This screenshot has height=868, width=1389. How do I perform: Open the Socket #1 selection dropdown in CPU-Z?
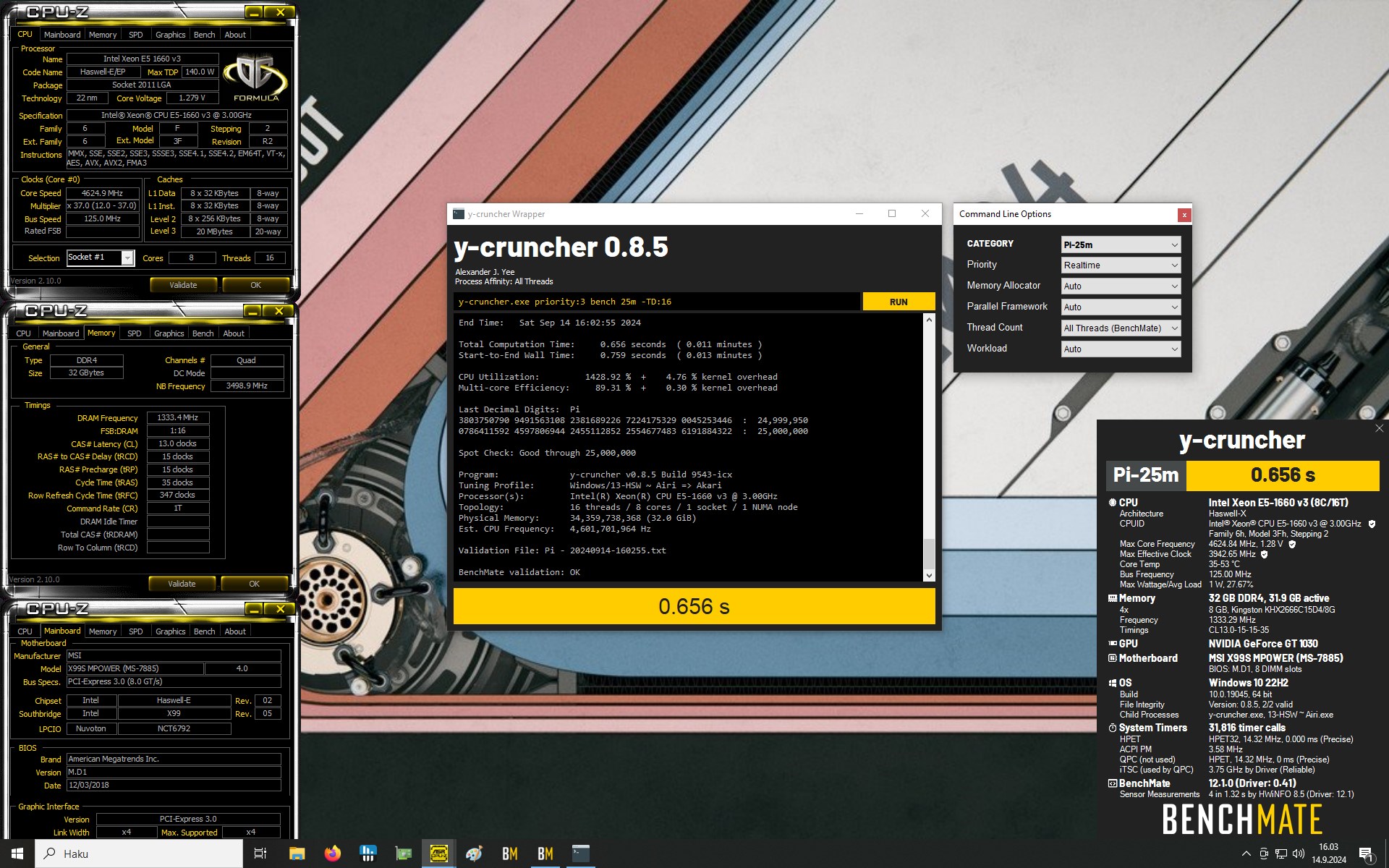pyautogui.click(x=101, y=258)
